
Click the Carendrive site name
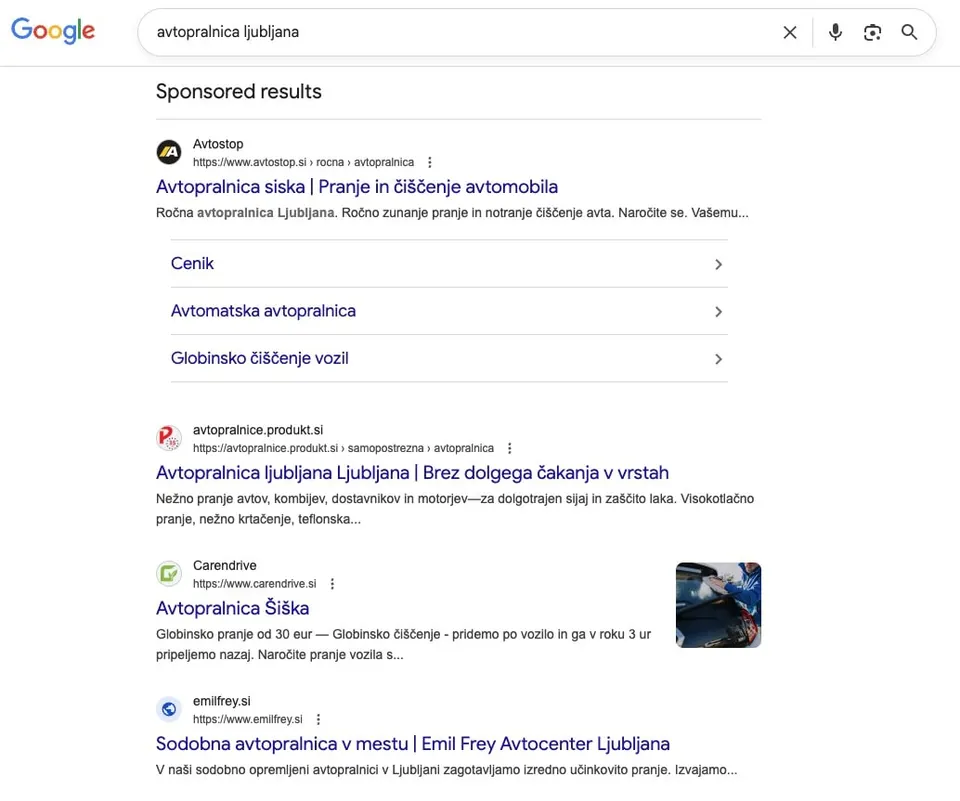tap(225, 566)
